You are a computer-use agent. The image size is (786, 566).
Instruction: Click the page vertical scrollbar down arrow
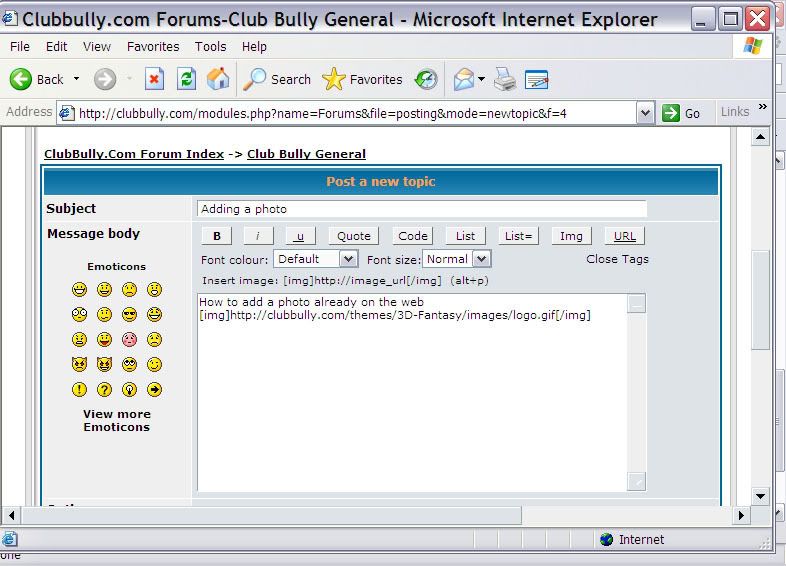760,496
